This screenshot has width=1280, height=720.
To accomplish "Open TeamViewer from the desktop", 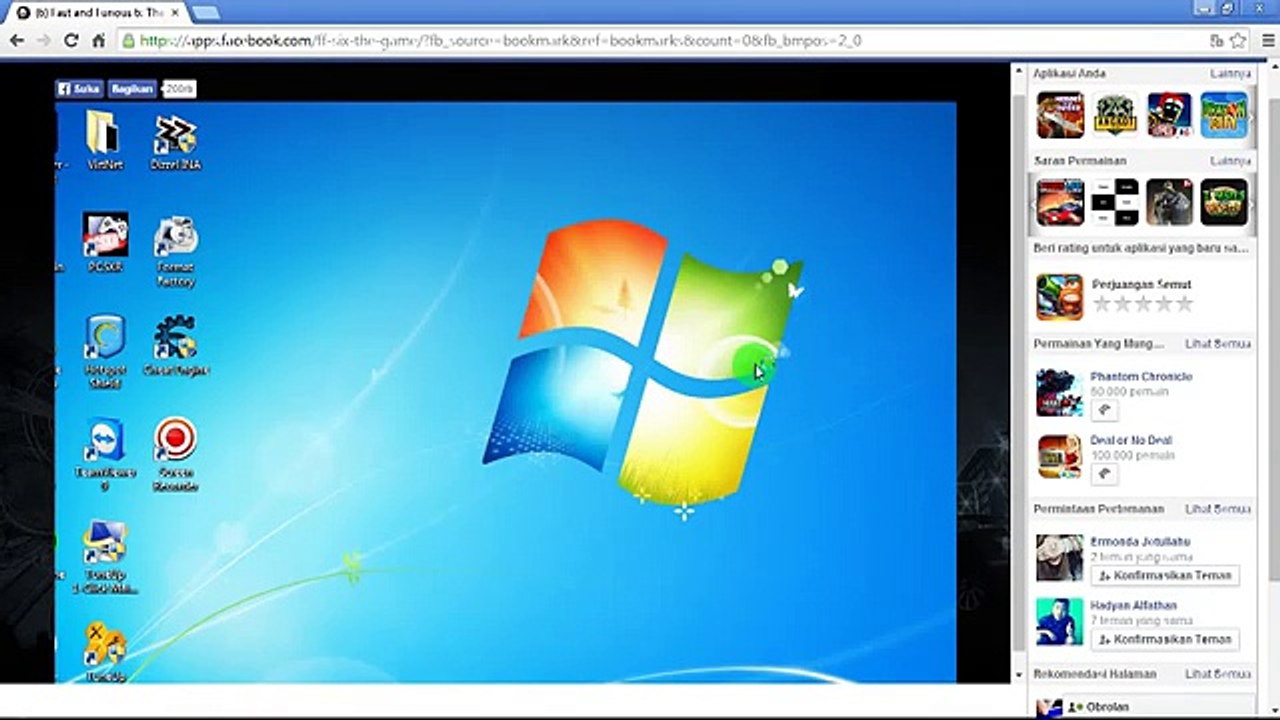I will pyautogui.click(x=105, y=455).
